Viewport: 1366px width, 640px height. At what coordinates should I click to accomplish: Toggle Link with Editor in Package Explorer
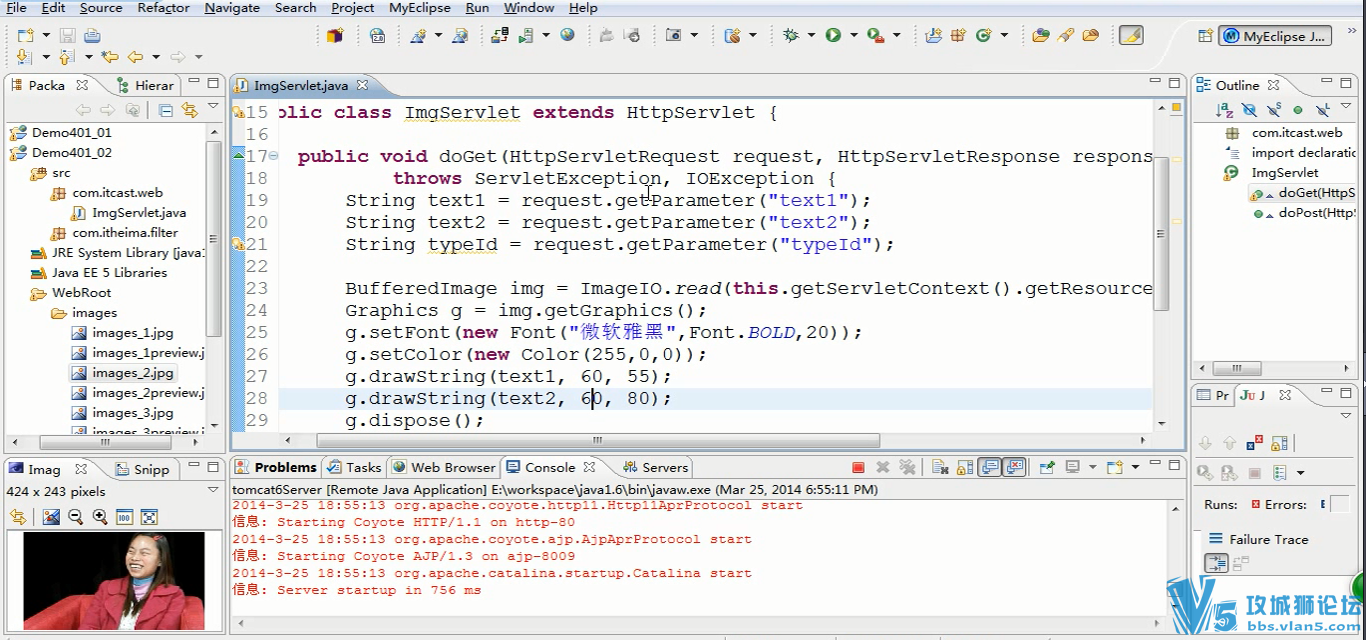pos(189,110)
